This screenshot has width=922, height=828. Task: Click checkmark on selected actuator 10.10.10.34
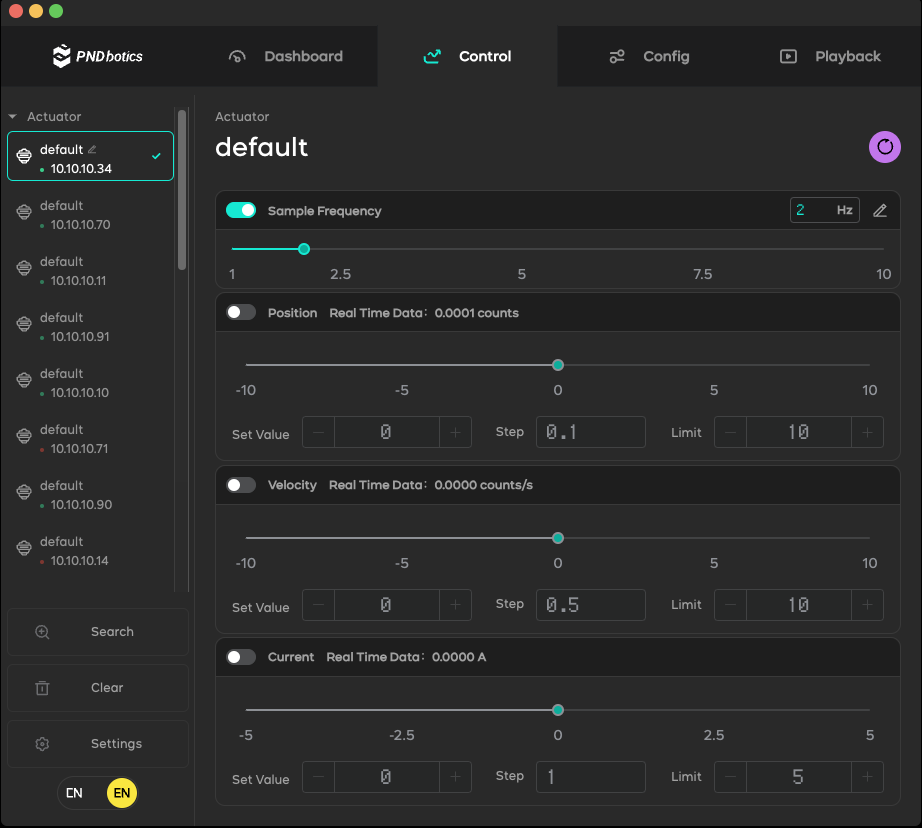(156, 156)
